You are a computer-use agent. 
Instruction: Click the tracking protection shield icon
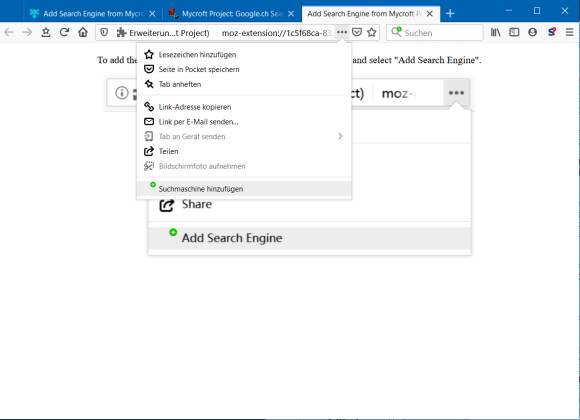pos(104,33)
